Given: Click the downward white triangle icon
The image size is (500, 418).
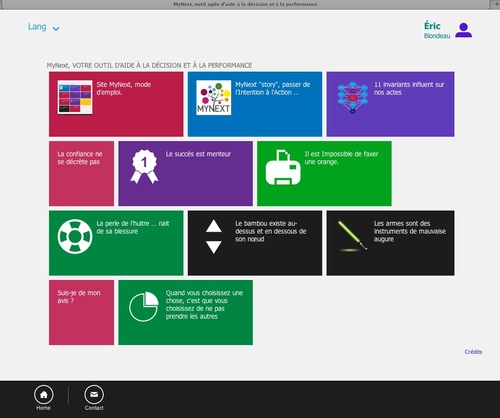Looking at the screenshot, I should pyautogui.click(x=214, y=247).
